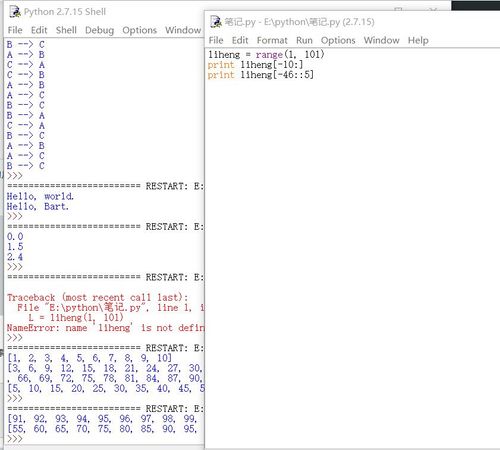This screenshot has height=450, width=500.
Task: Open the Format menu in editor
Action: click(272, 40)
